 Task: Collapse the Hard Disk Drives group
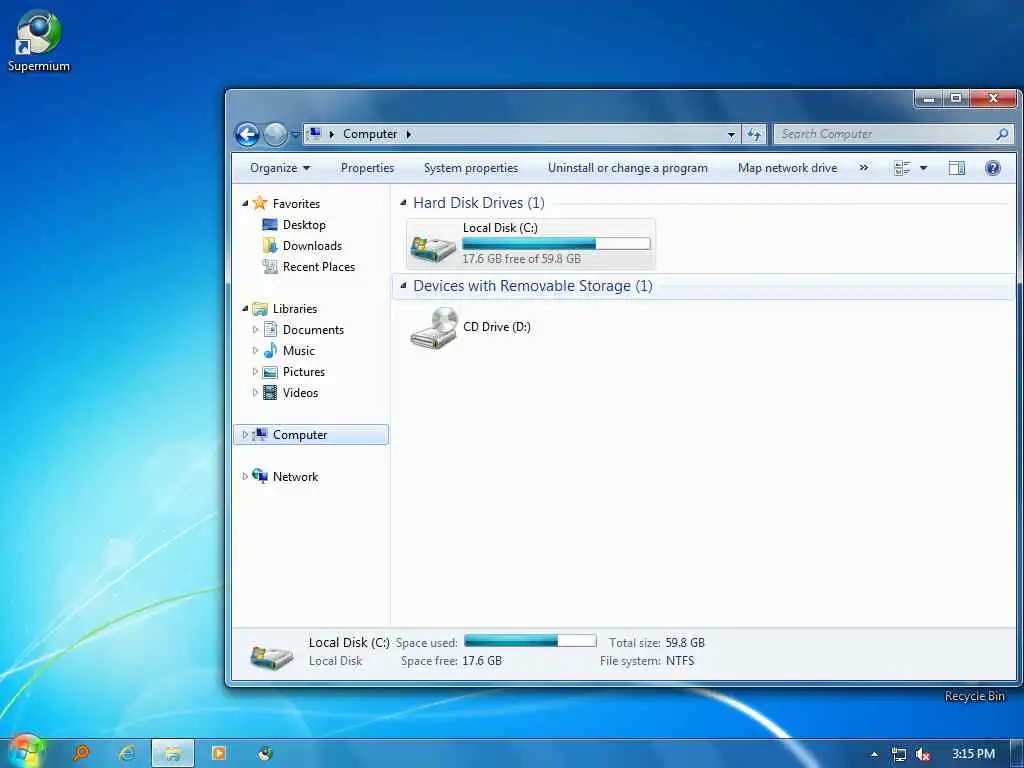(403, 202)
